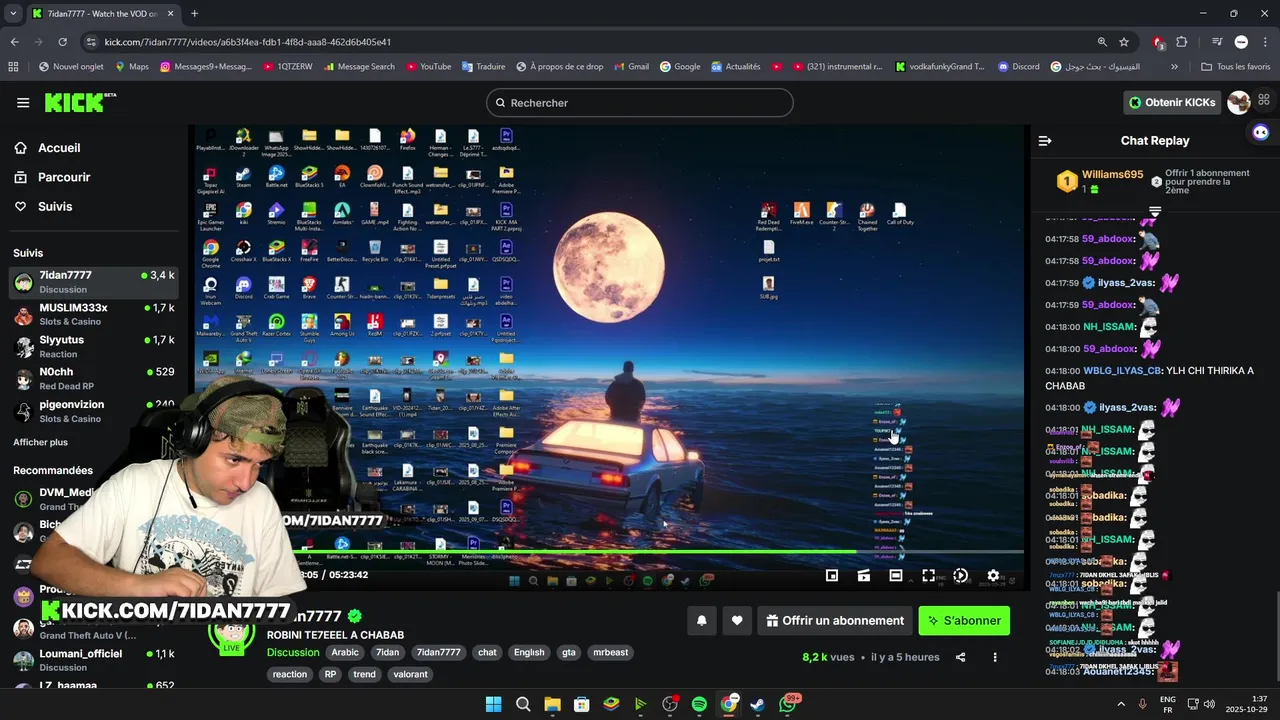Open the Discussion category link under the title
Image resolution: width=1280 pixels, height=720 pixels.
click(293, 652)
